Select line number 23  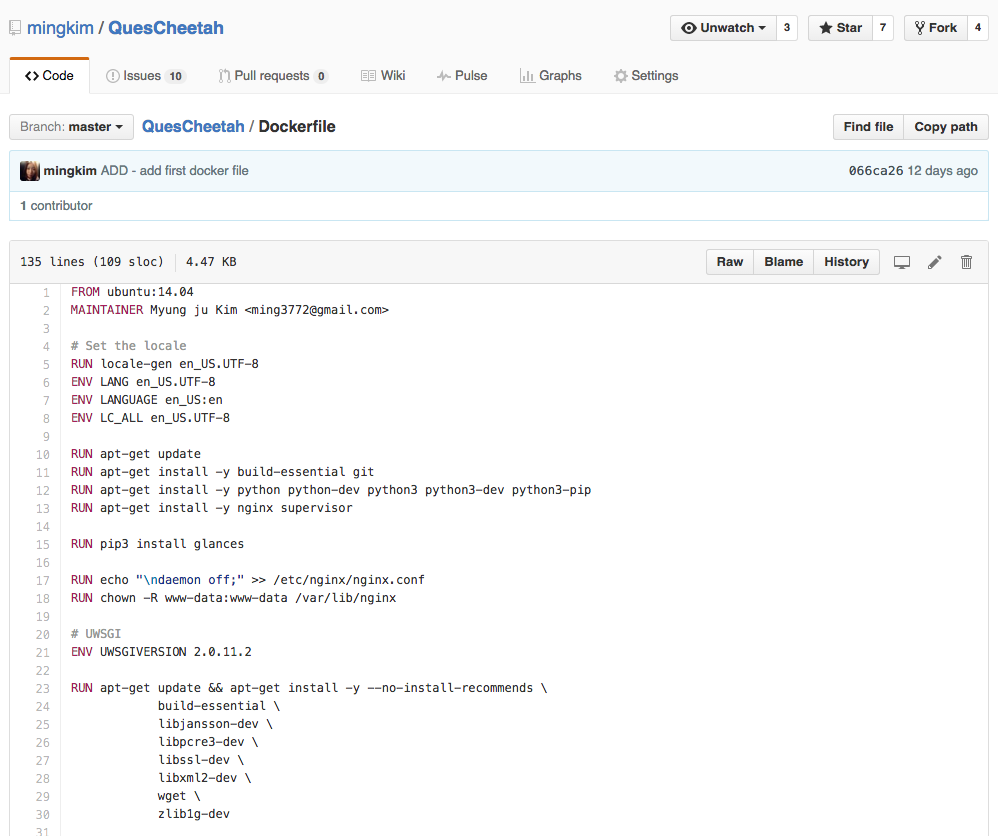(x=43, y=689)
